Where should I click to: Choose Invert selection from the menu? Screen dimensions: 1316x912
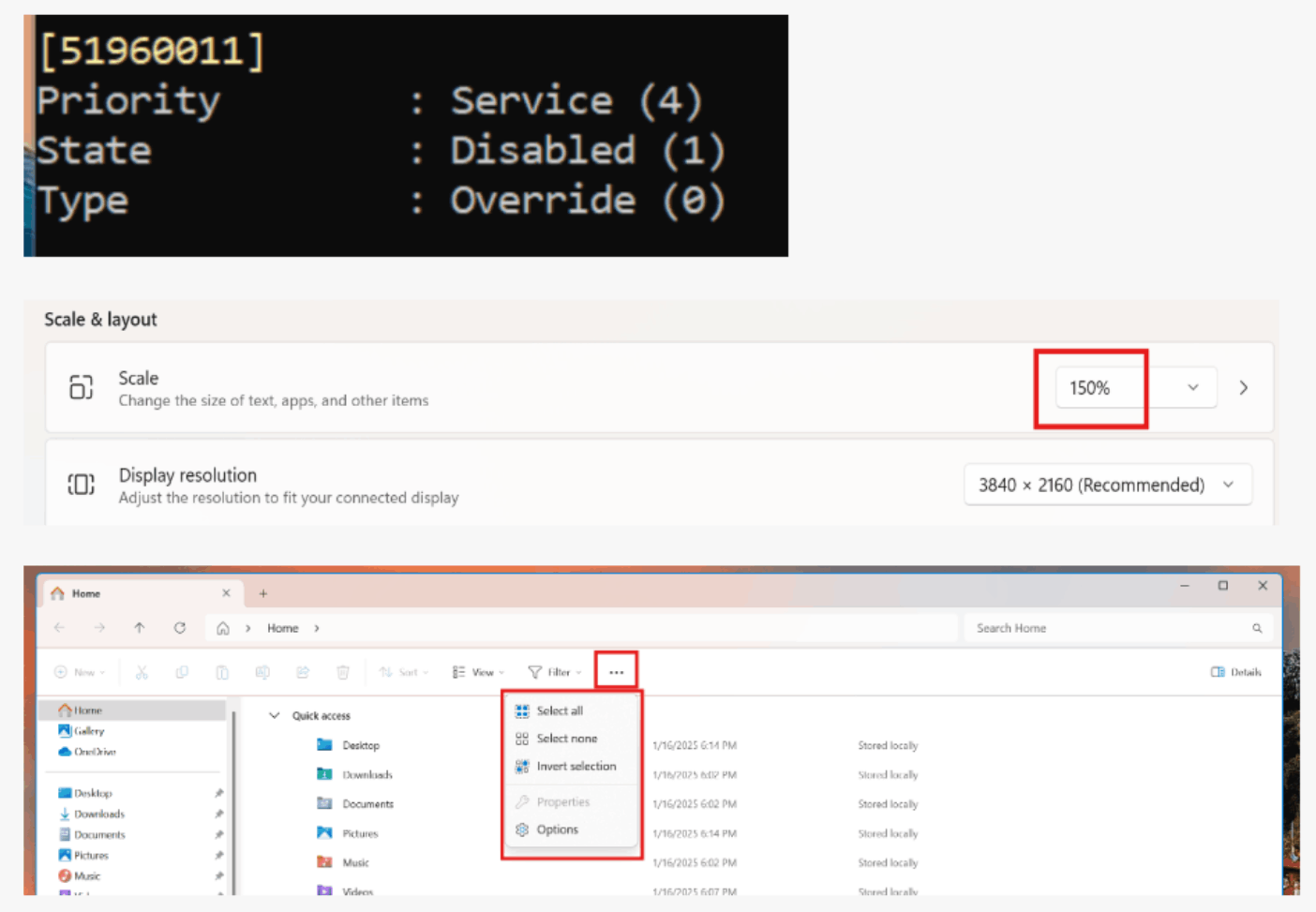tap(572, 767)
